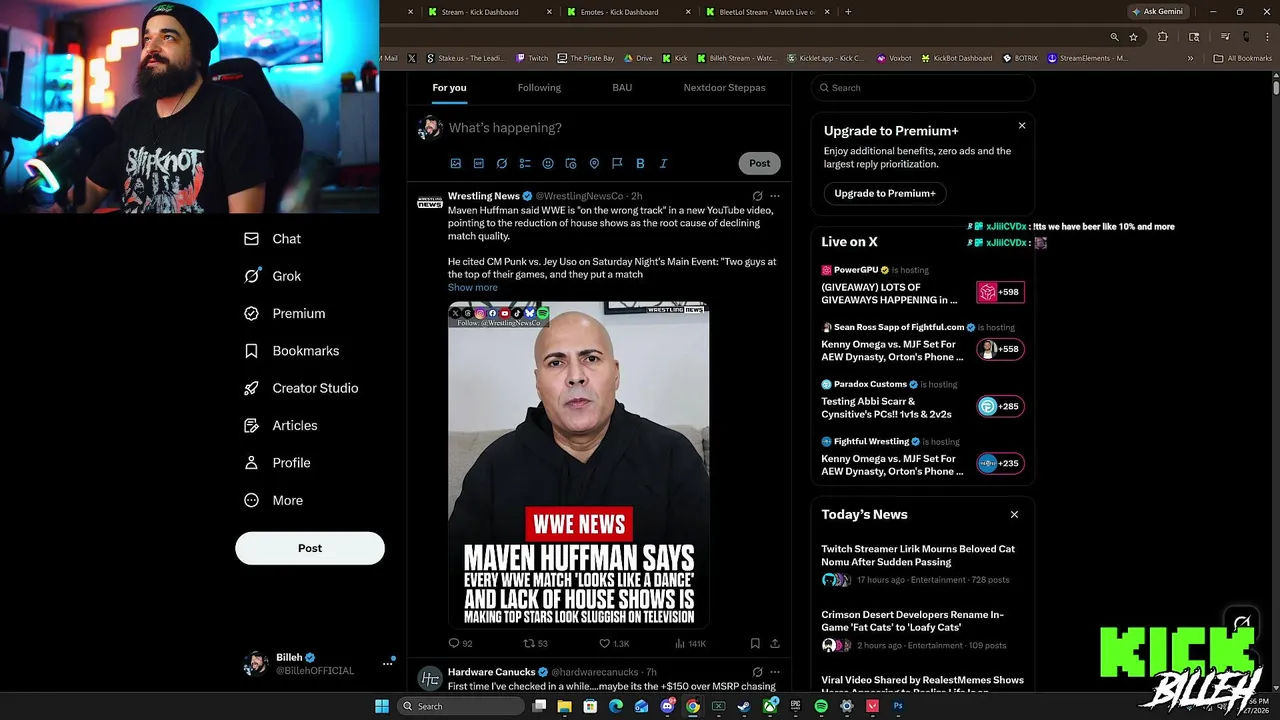Join the PowerGPU live giveaway space

922,287
